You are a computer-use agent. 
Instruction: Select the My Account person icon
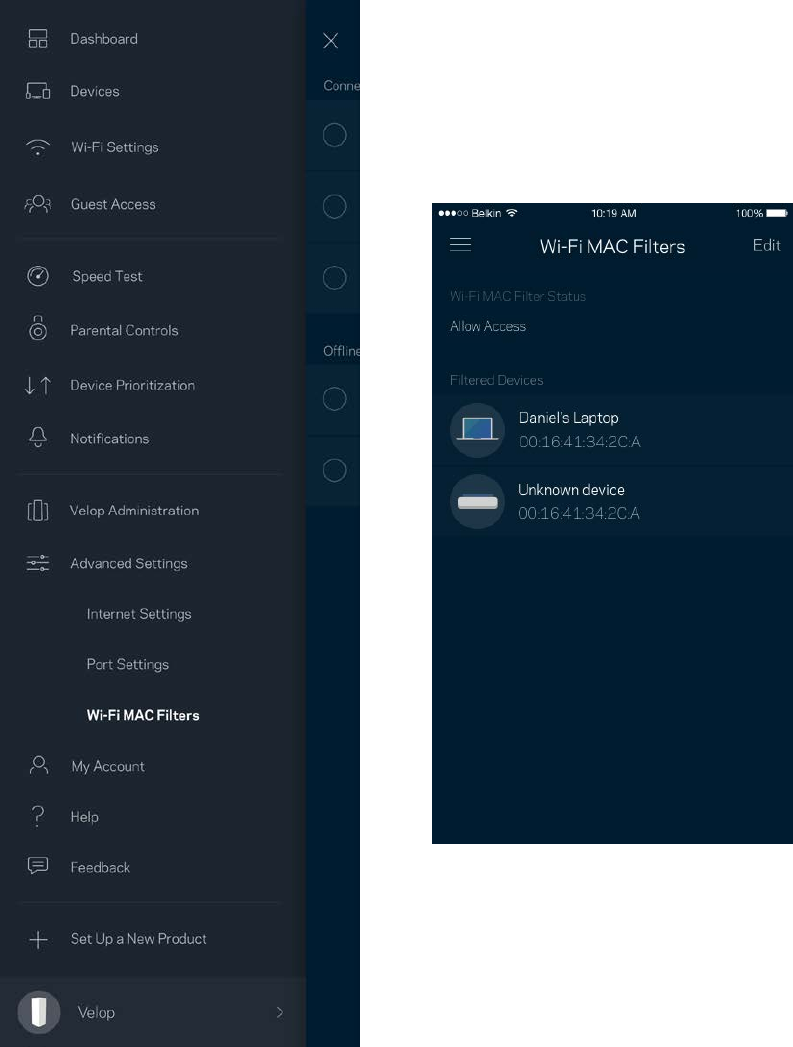click(39, 765)
